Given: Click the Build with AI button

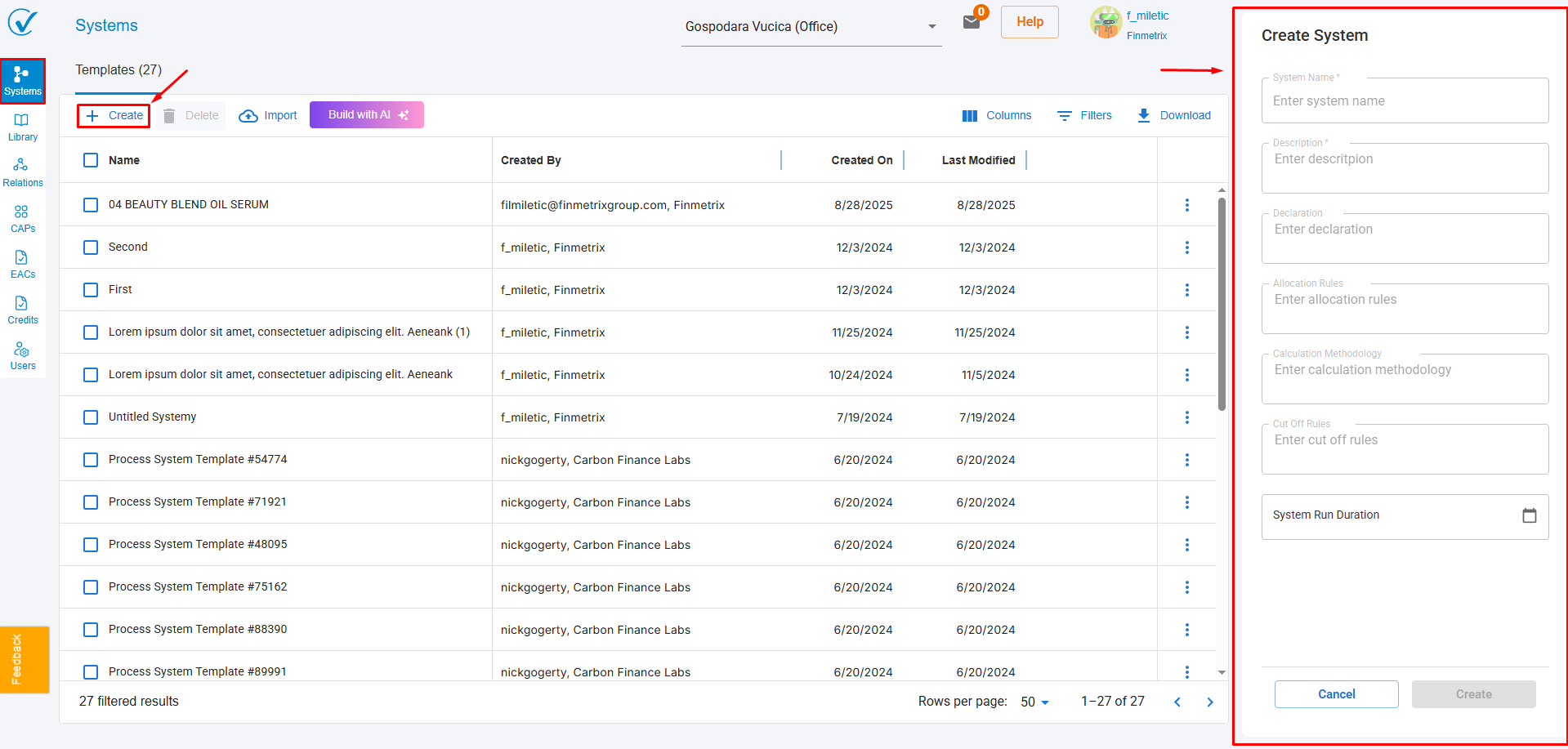Looking at the screenshot, I should point(366,115).
